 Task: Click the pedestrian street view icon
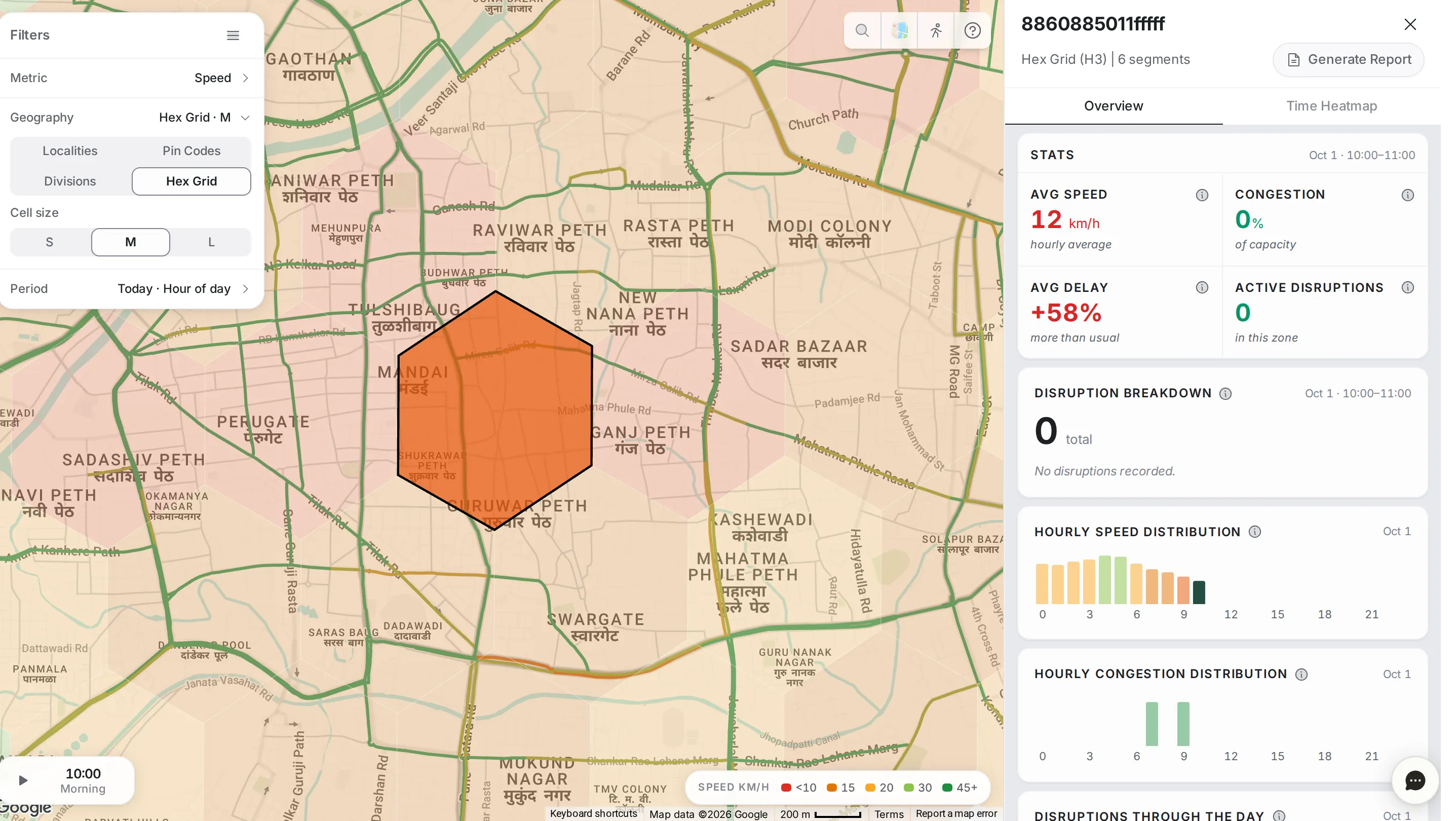(935, 30)
